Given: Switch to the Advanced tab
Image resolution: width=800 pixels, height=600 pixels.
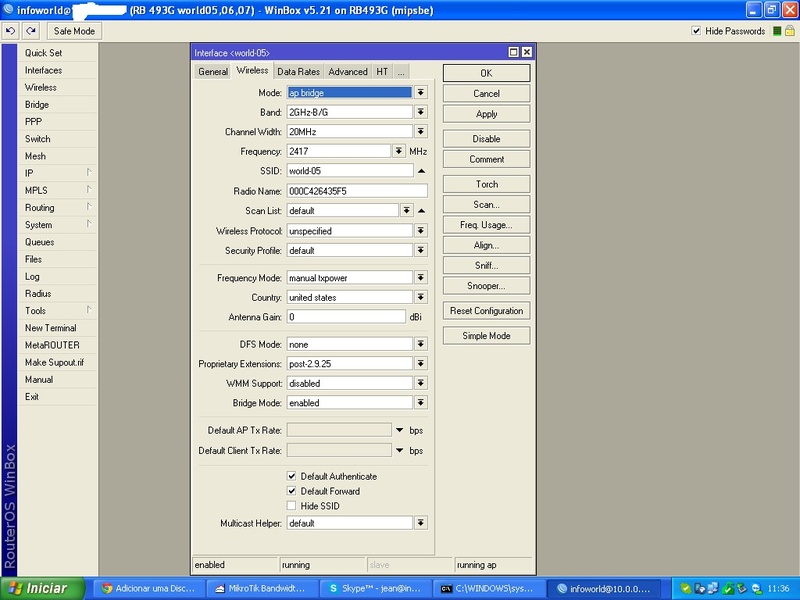Looking at the screenshot, I should pyautogui.click(x=347, y=71).
